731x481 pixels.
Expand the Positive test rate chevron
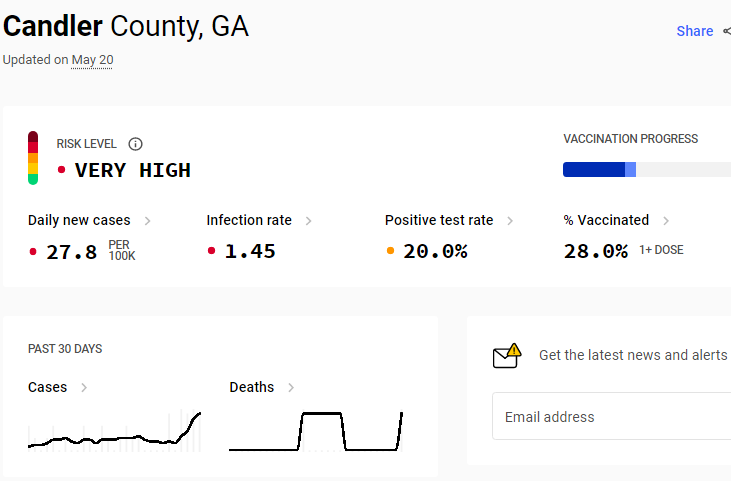(510, 221)
